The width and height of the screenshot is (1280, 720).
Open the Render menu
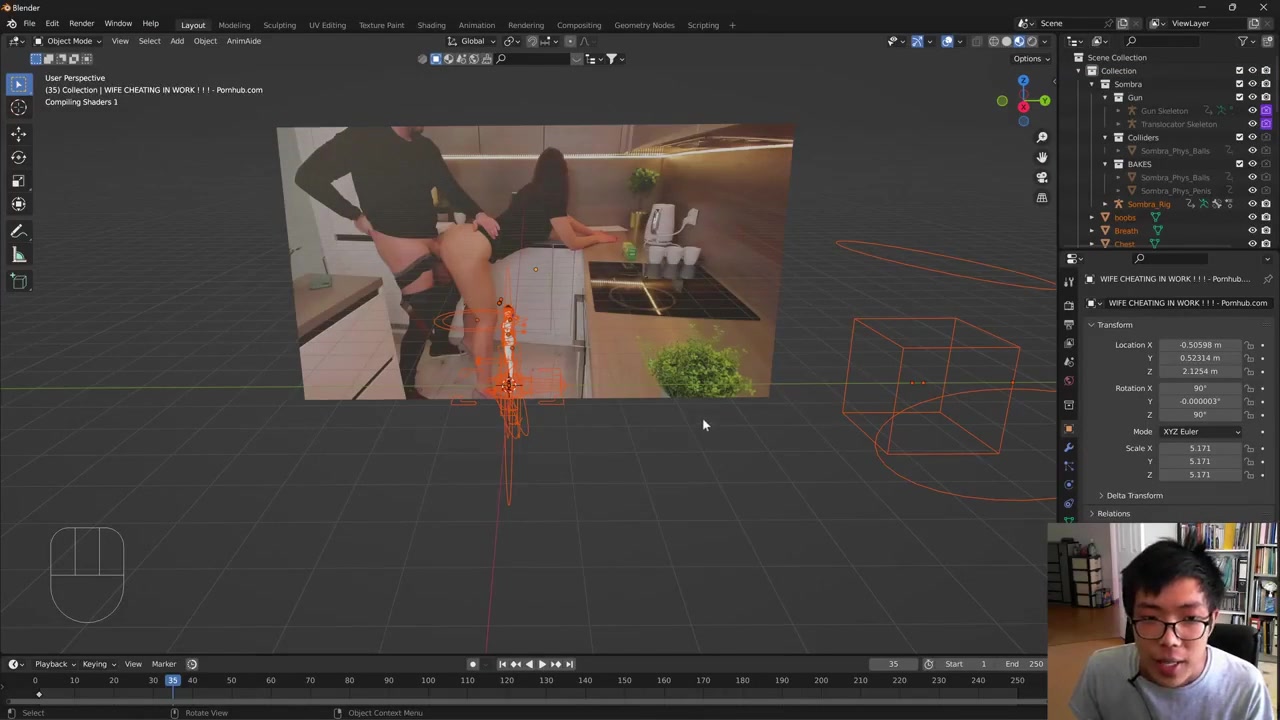[81, 24]
